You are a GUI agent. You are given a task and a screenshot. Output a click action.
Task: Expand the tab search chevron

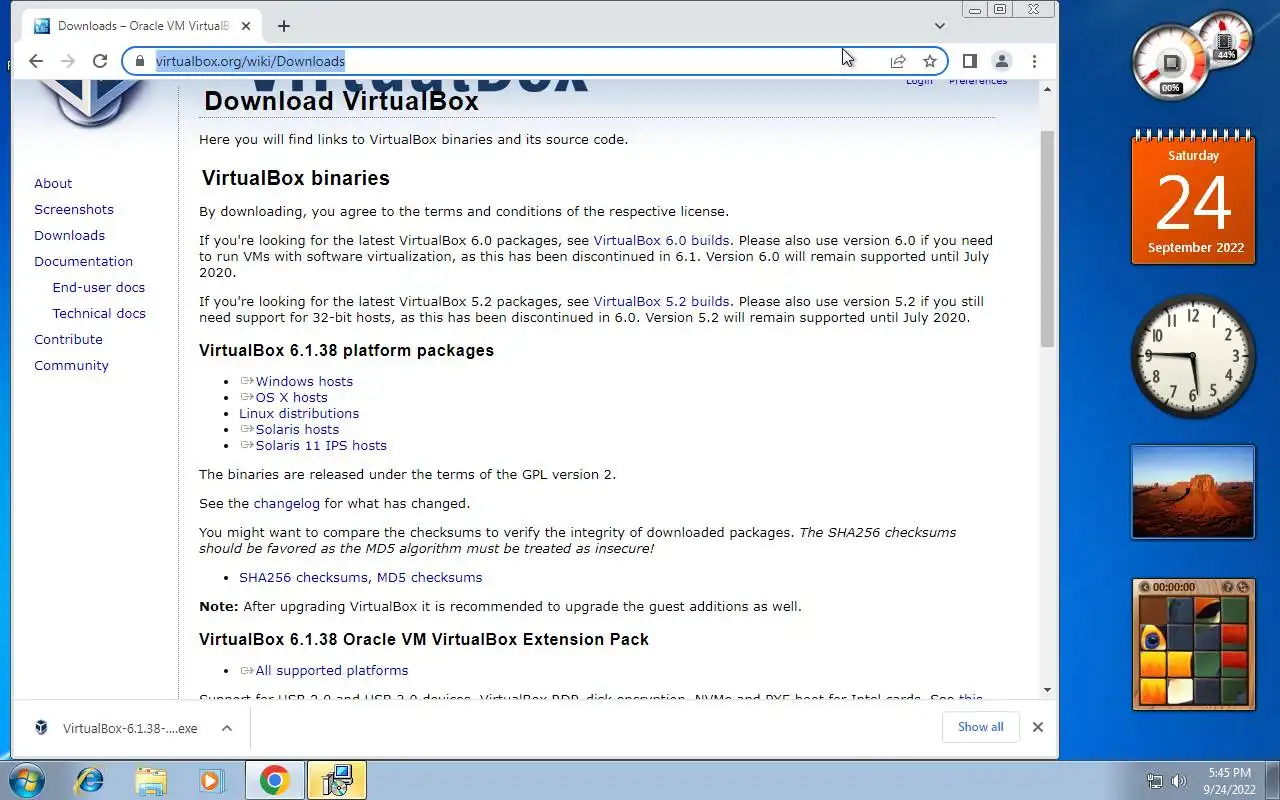940,26
